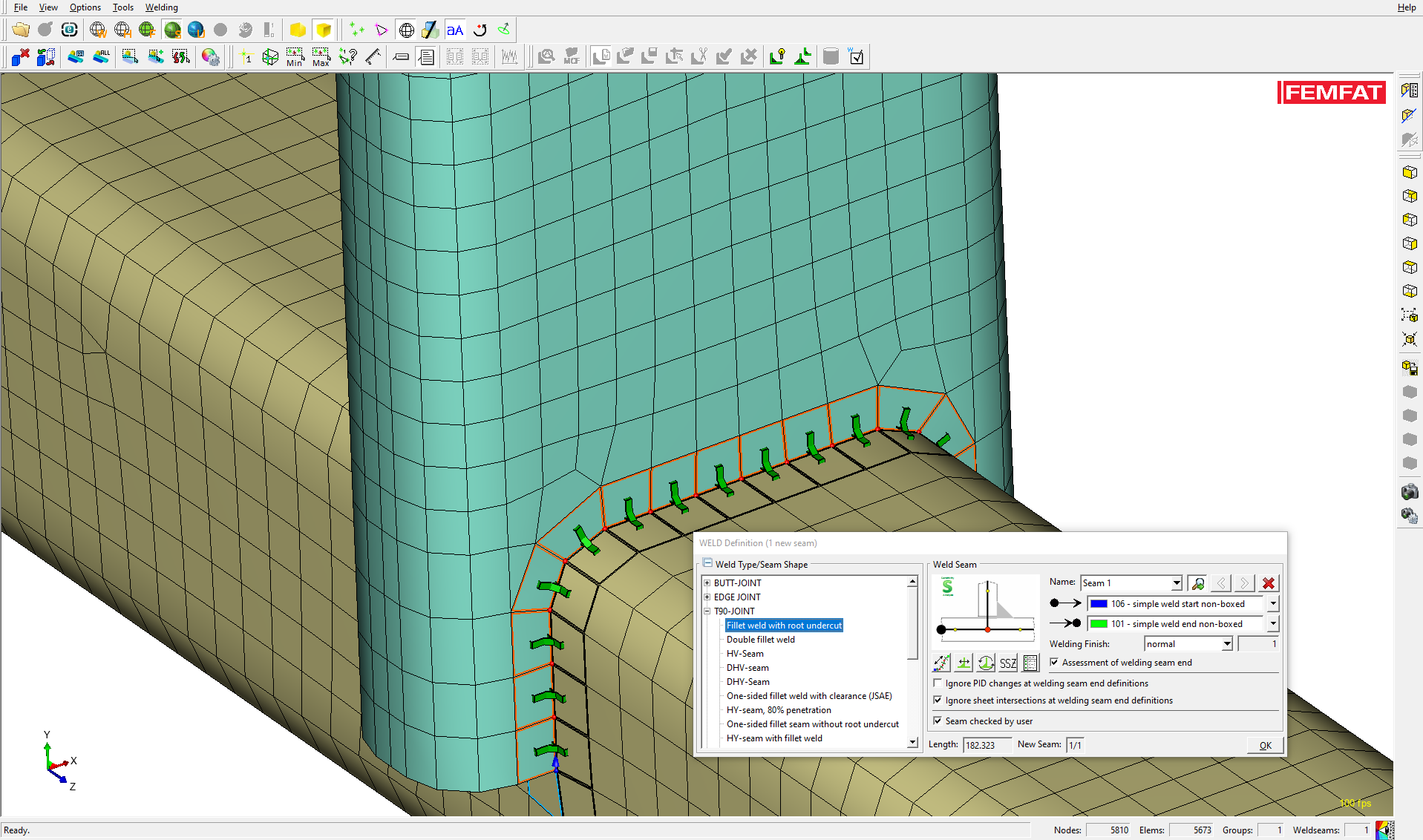Open the Welding Finish dropdown
The height and width of the screenshot is (840, 1423).
click(x=1226, y=644)
